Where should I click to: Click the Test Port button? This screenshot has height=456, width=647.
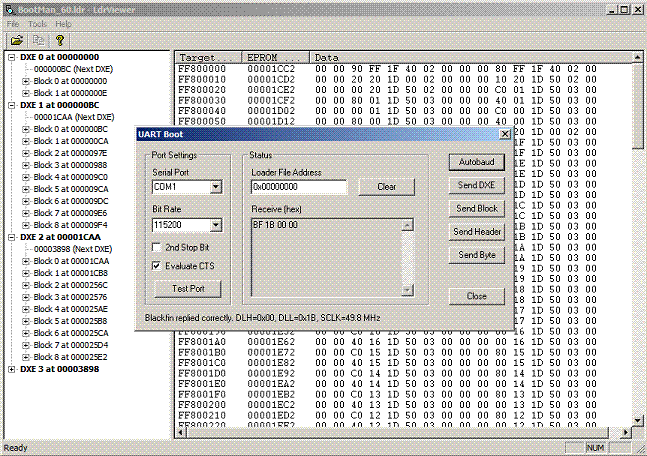[188, 288]
